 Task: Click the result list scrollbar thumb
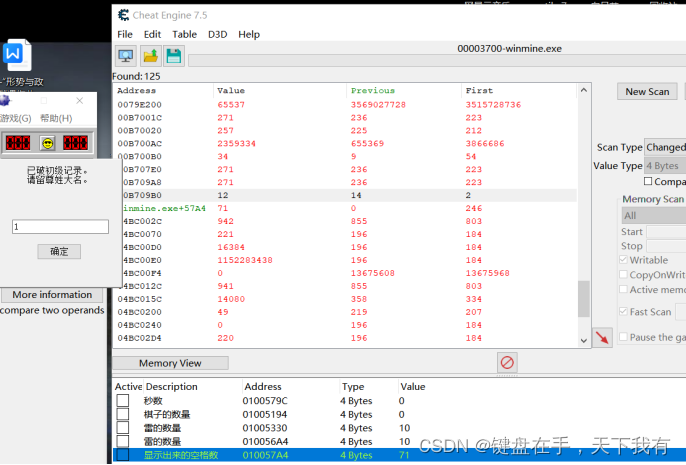[584, 299]
